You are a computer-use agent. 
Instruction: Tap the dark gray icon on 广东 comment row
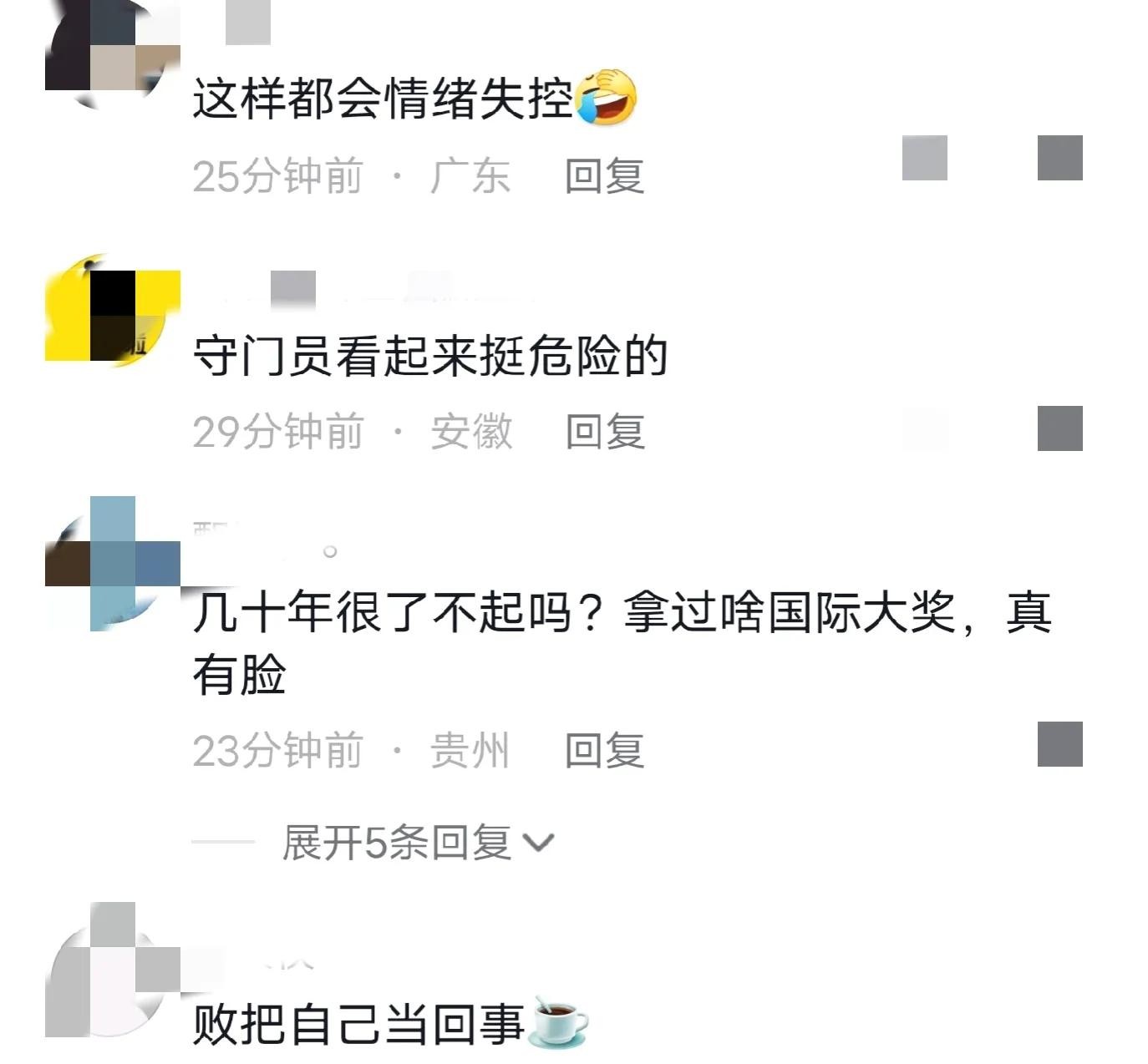pos(1060,158)
